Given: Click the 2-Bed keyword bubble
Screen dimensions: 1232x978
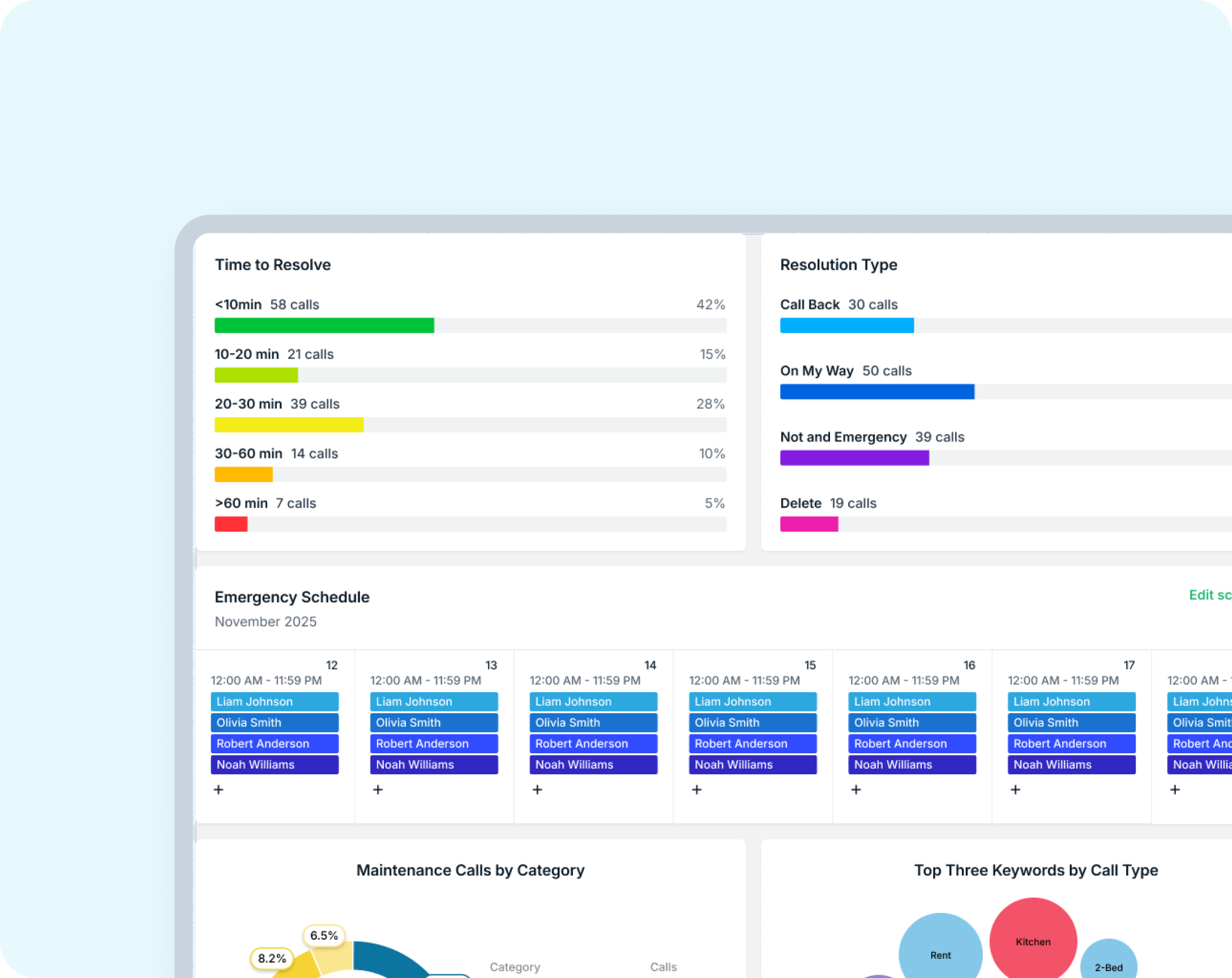Looking at the screenshot, I should [1108, 966].
